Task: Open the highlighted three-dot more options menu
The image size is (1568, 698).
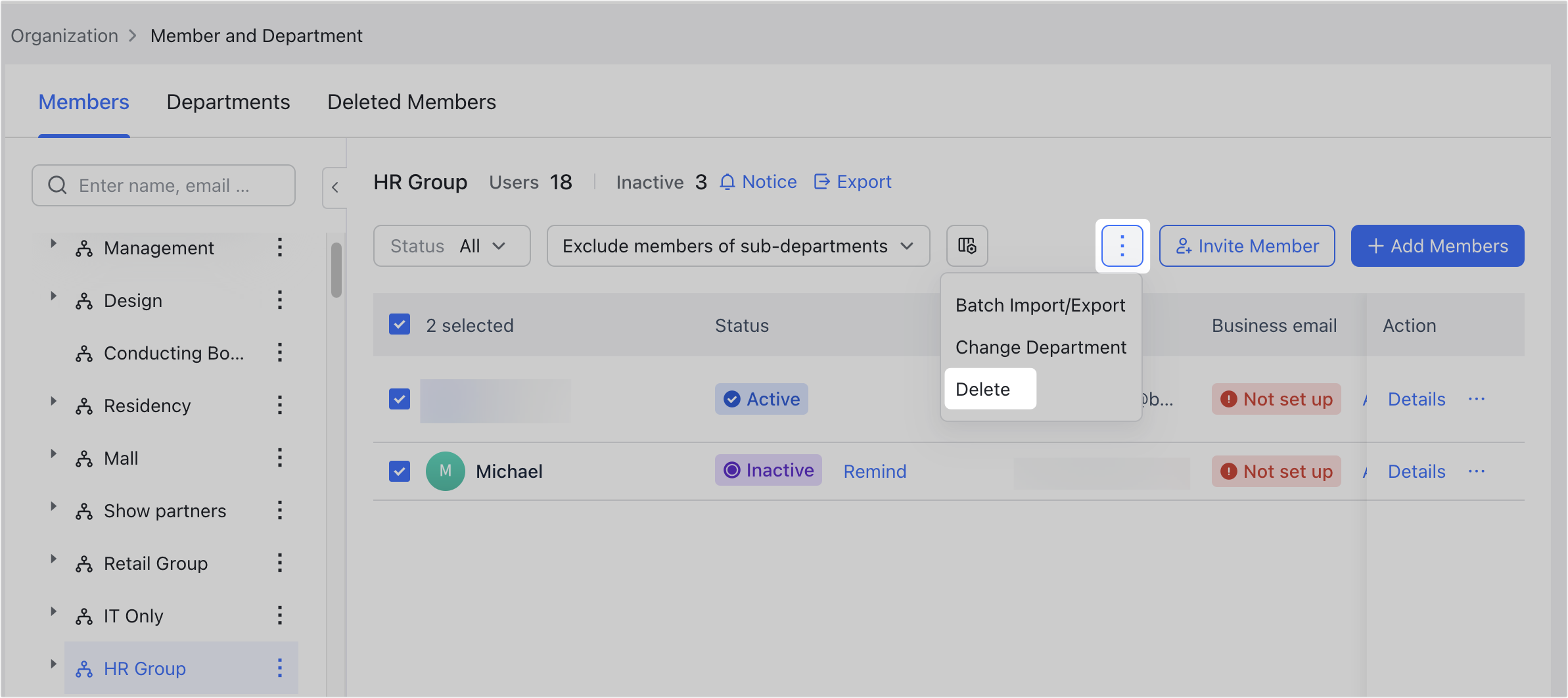Action: pos(1122,246)
